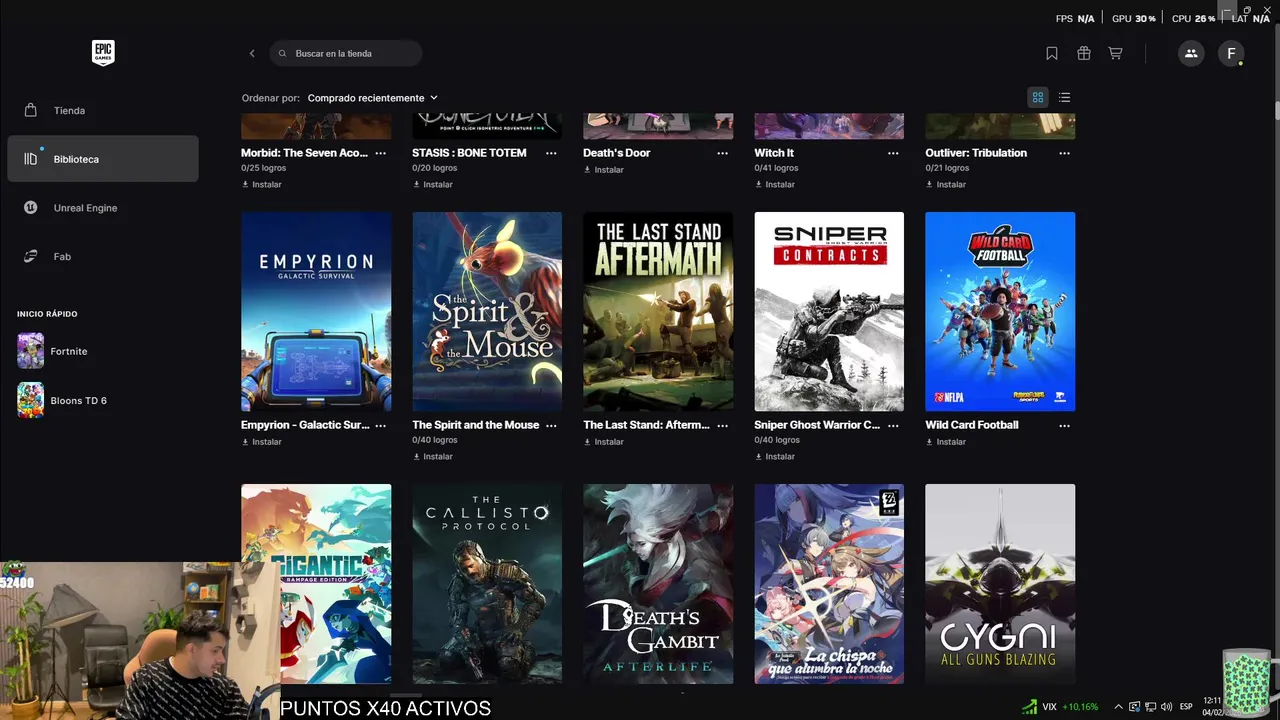
Task: Install Sniper Ghost Warrior Contracts
Action: point(775,457)
